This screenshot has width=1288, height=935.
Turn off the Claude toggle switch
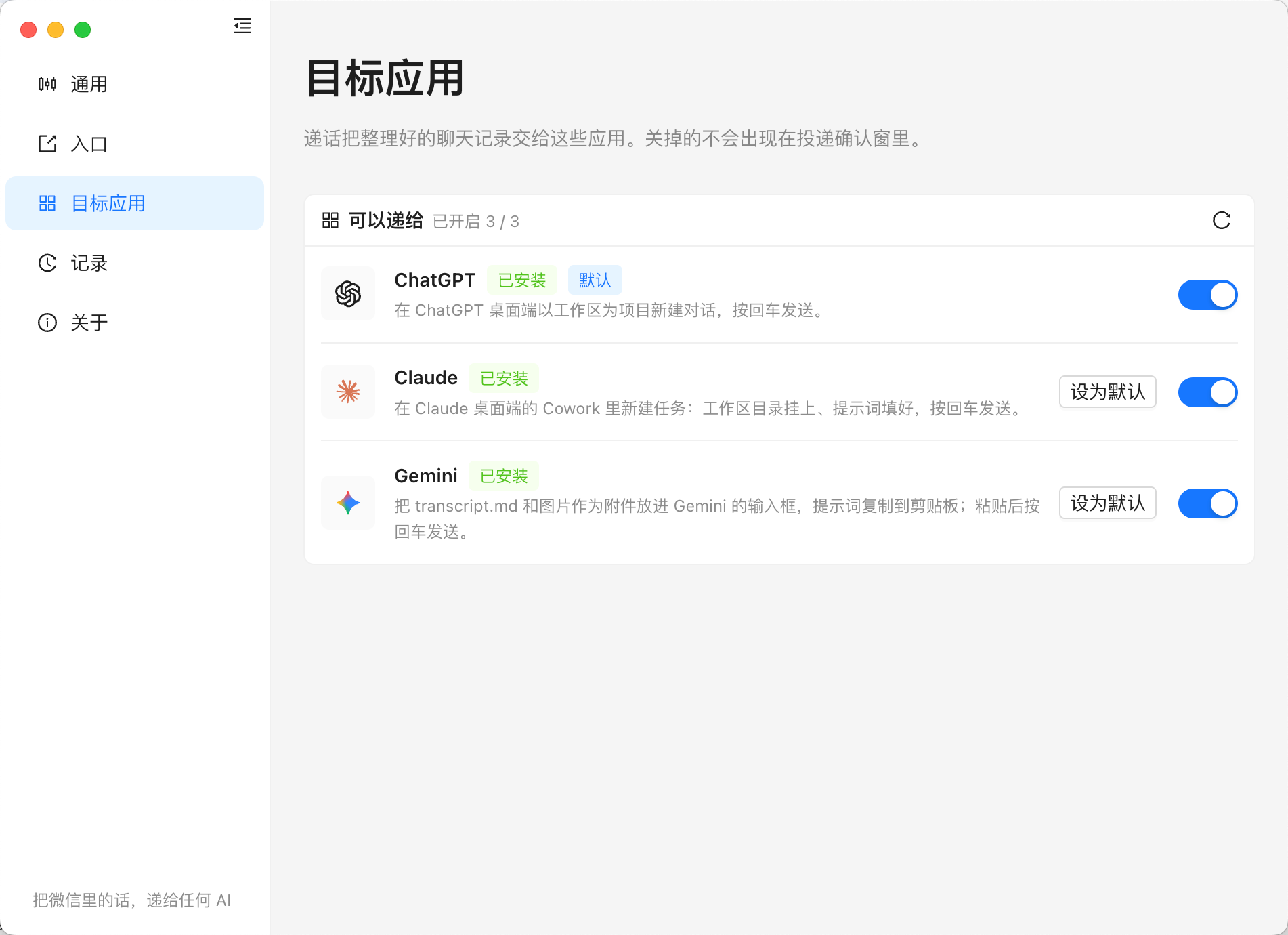1207,392
